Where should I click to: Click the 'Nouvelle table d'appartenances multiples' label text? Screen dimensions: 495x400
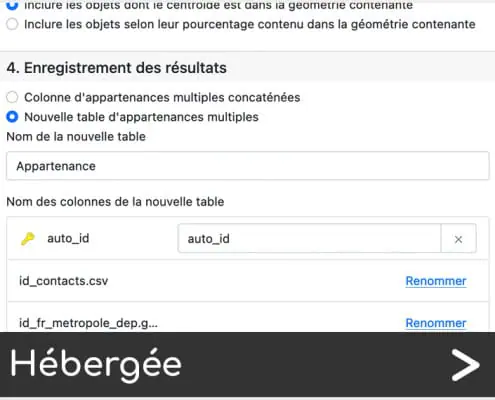coord(141,117)
